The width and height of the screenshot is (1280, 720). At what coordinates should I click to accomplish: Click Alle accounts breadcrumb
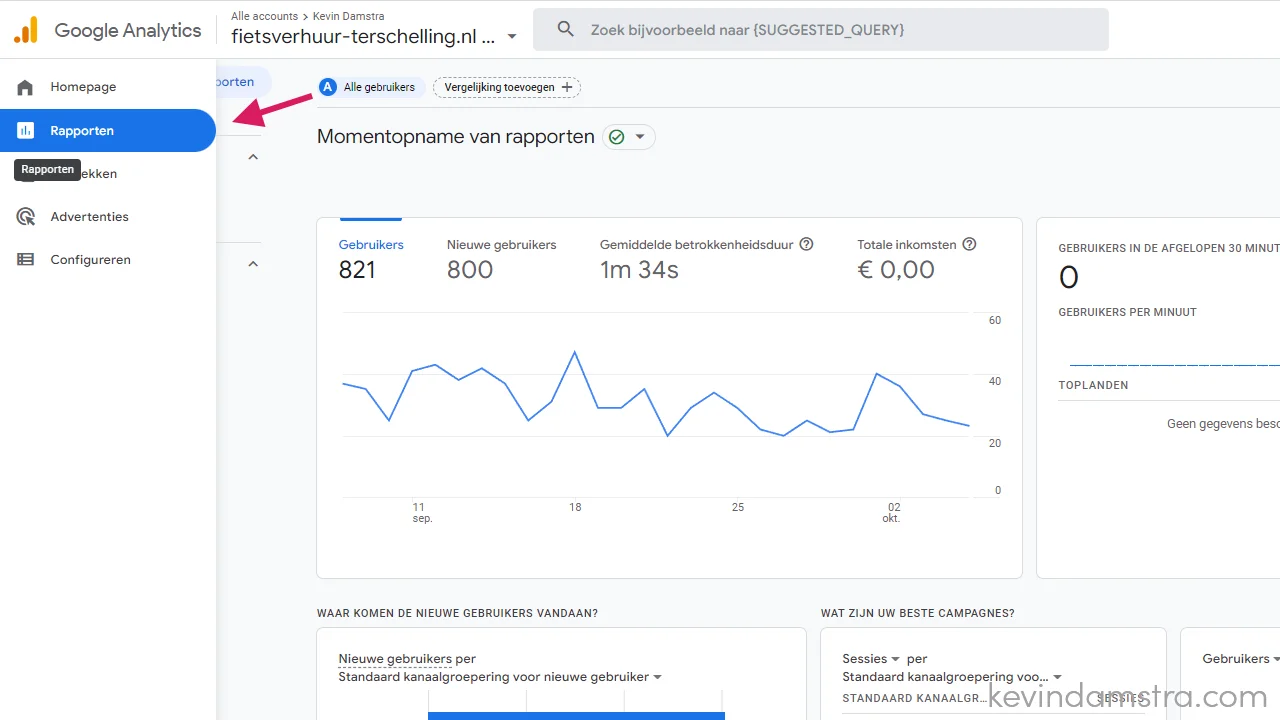point(264,16)
